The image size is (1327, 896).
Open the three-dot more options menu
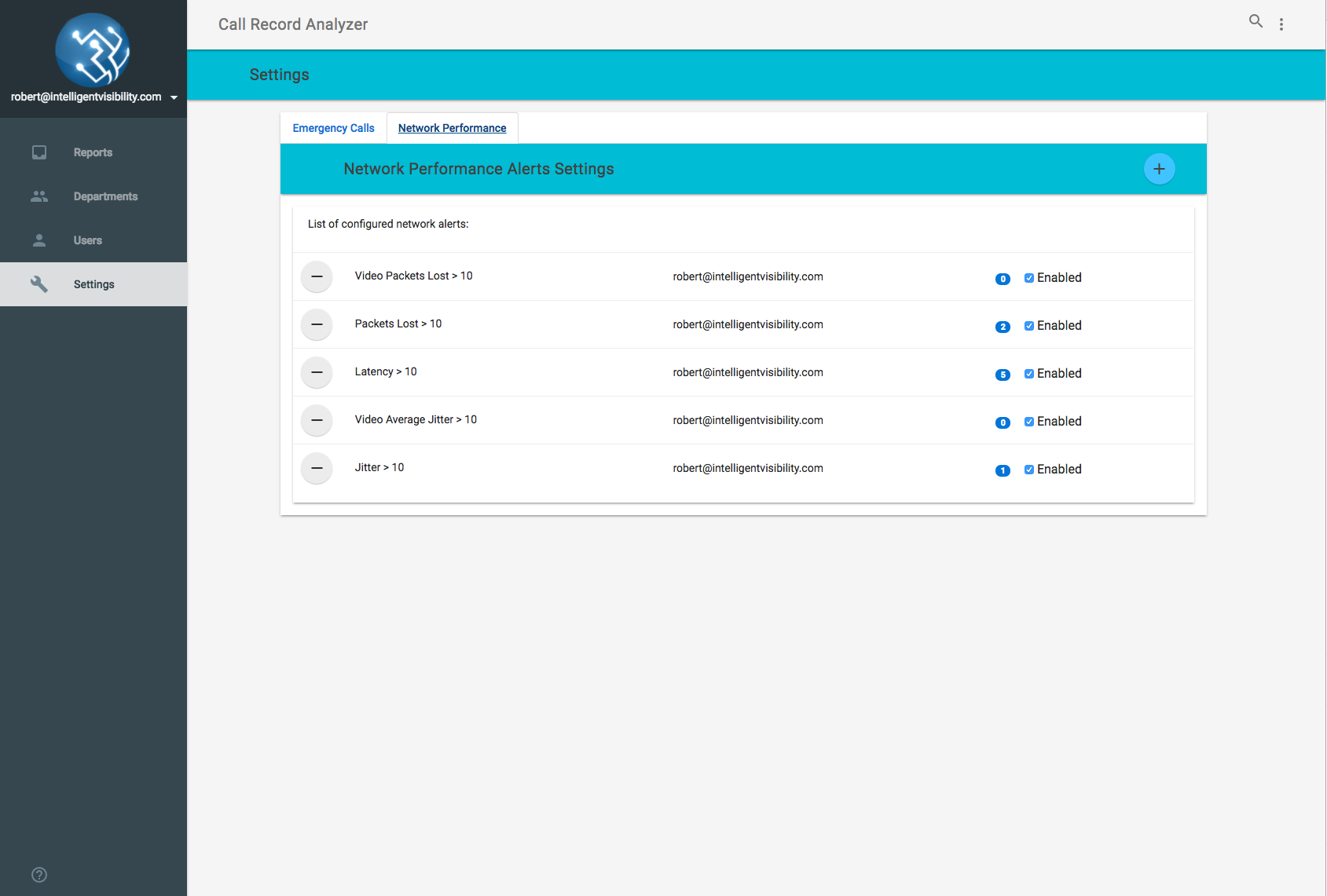(x=1281, y=24)
